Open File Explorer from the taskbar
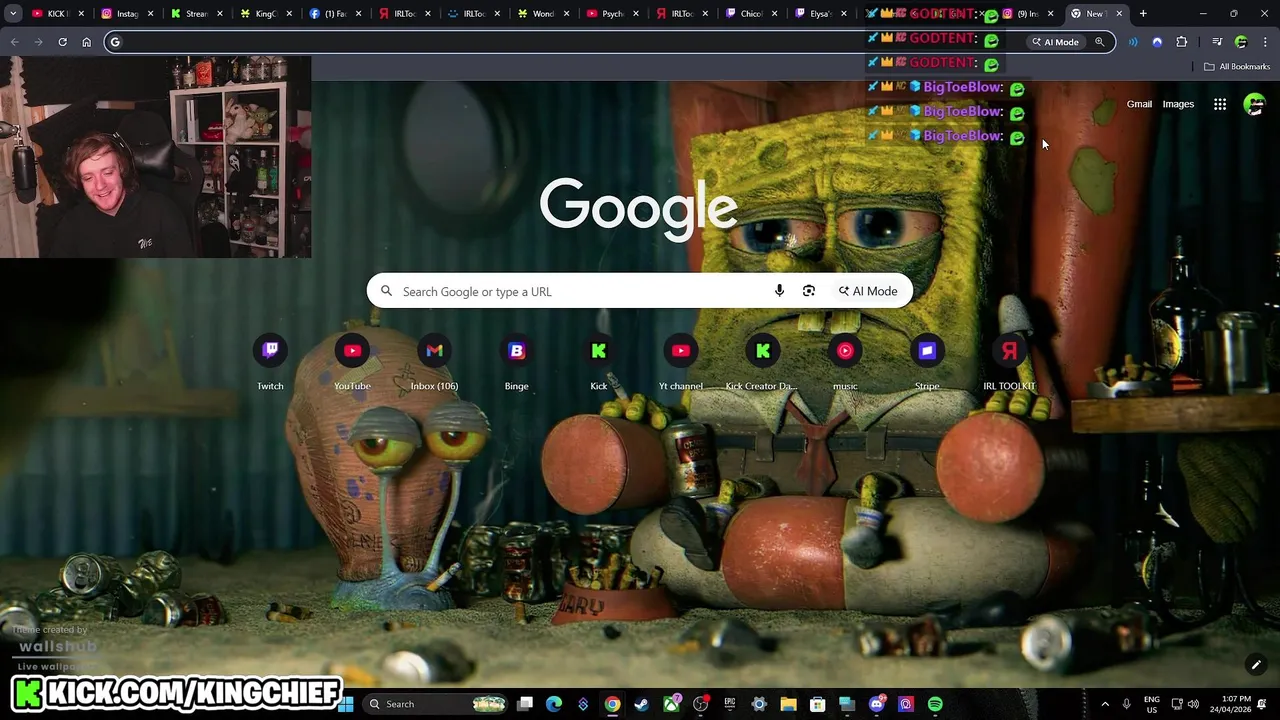The image size is (1280, 720). click(x=788, y=704)
